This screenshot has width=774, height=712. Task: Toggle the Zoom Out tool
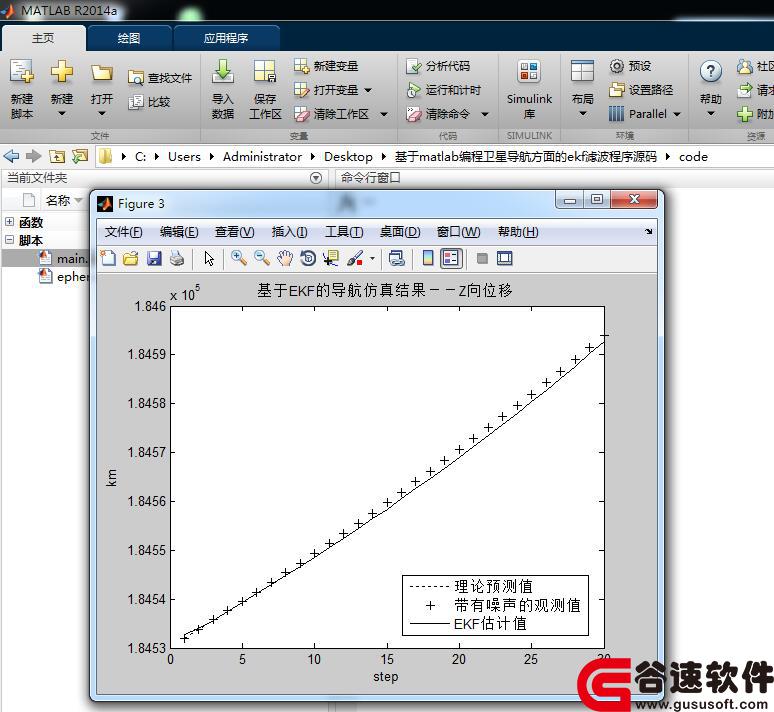click(262, 258)
